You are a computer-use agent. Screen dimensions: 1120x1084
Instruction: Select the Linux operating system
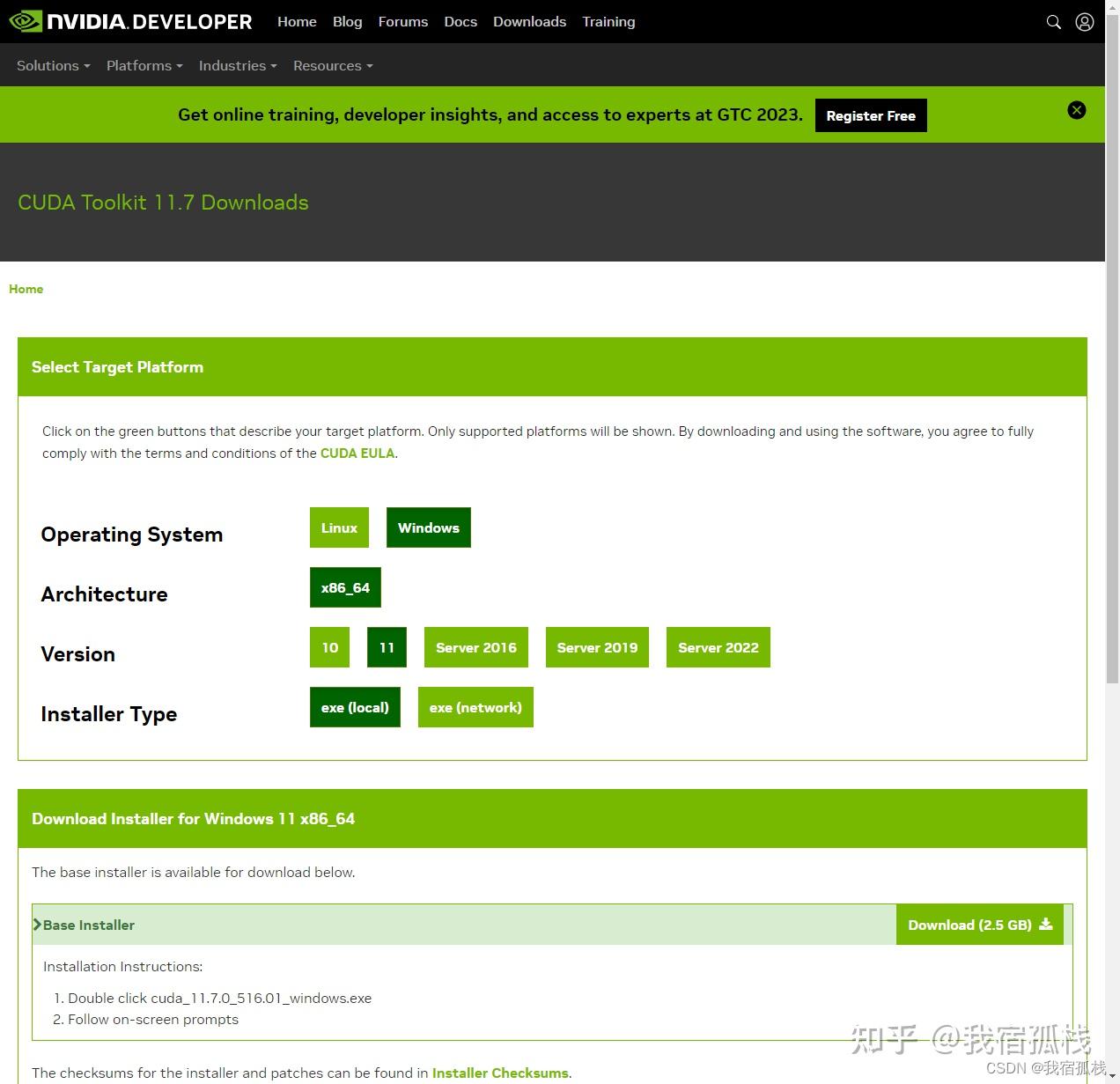pos(339,527)
